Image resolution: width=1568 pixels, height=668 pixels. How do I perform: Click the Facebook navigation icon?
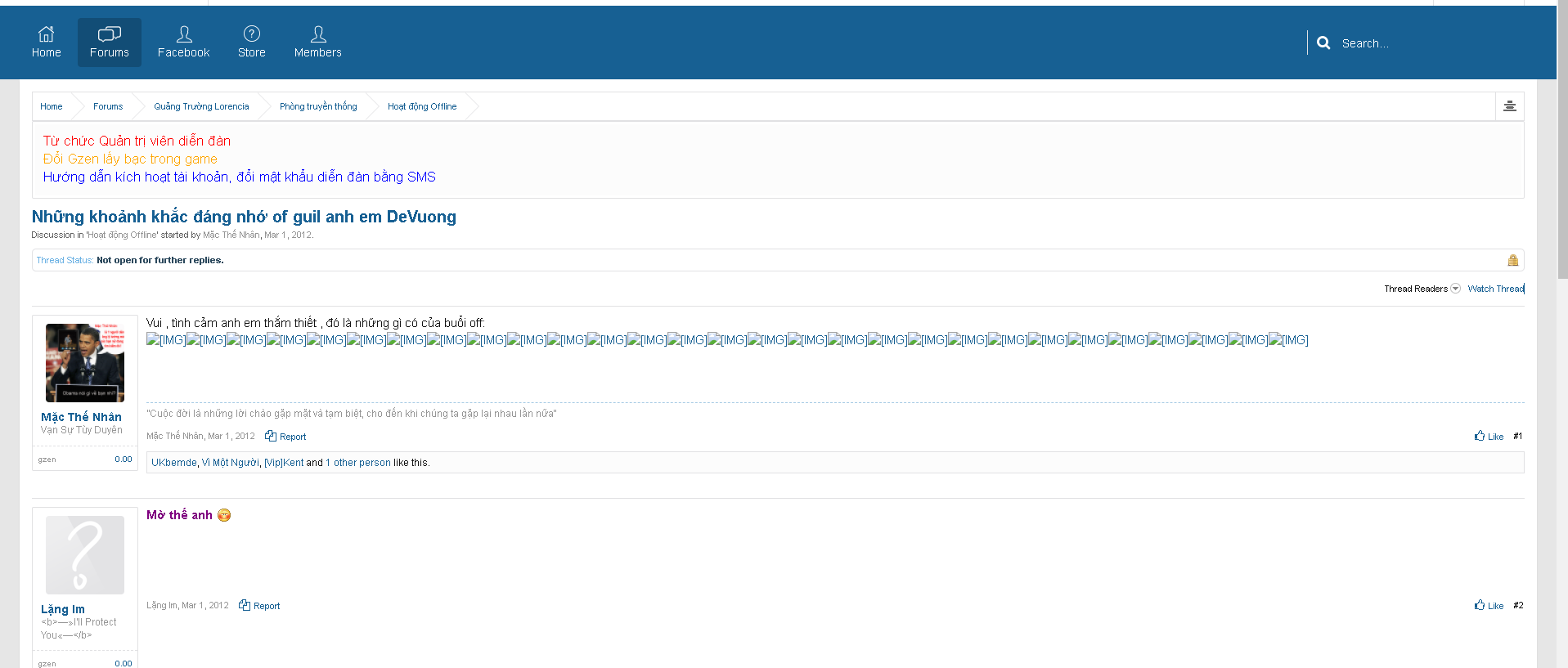click(184, 34)
